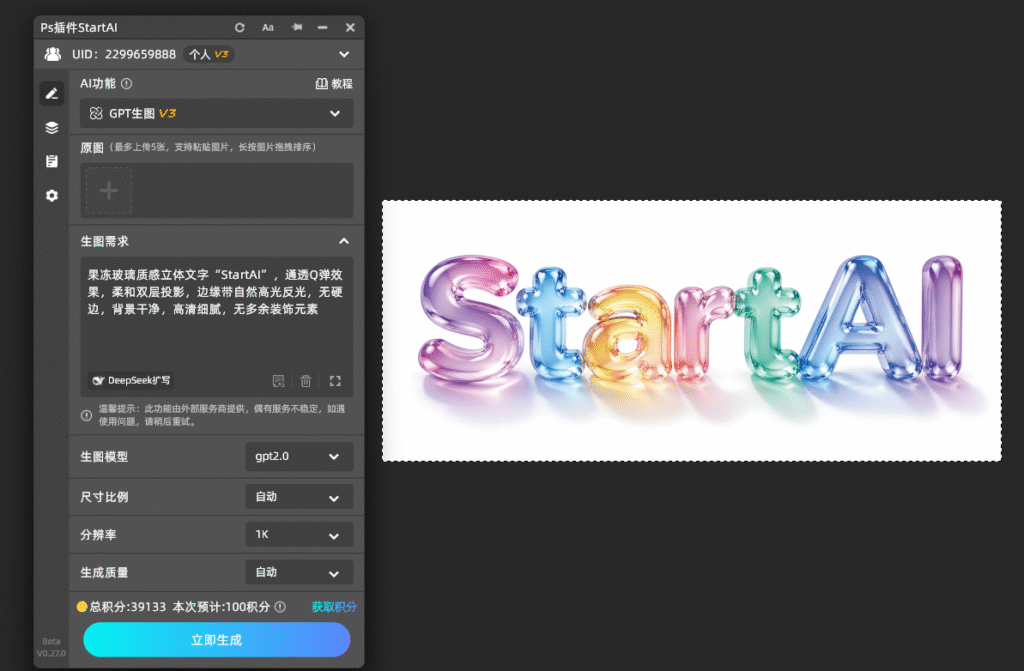Click the generated StartAI jelly text image

pos(692,331)
